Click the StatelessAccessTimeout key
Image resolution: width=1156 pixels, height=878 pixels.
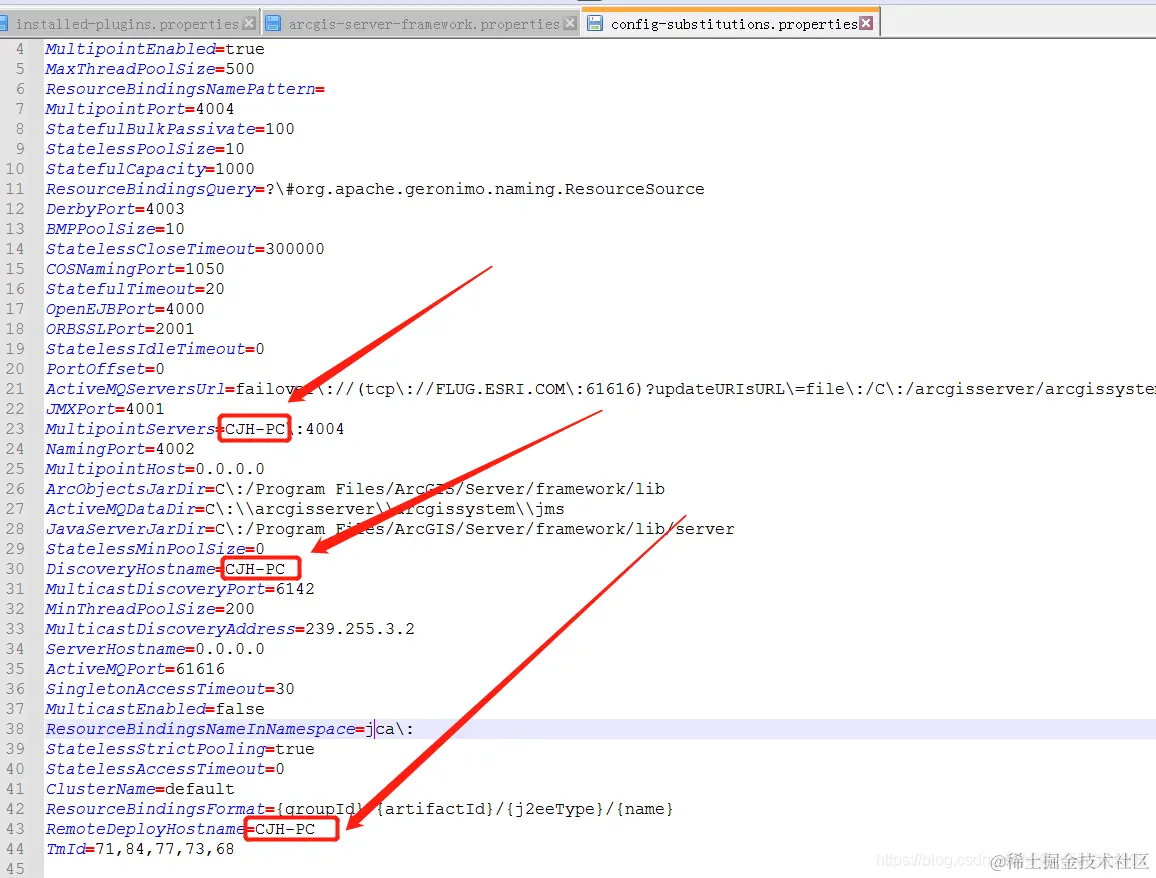(x=156, y=769)
